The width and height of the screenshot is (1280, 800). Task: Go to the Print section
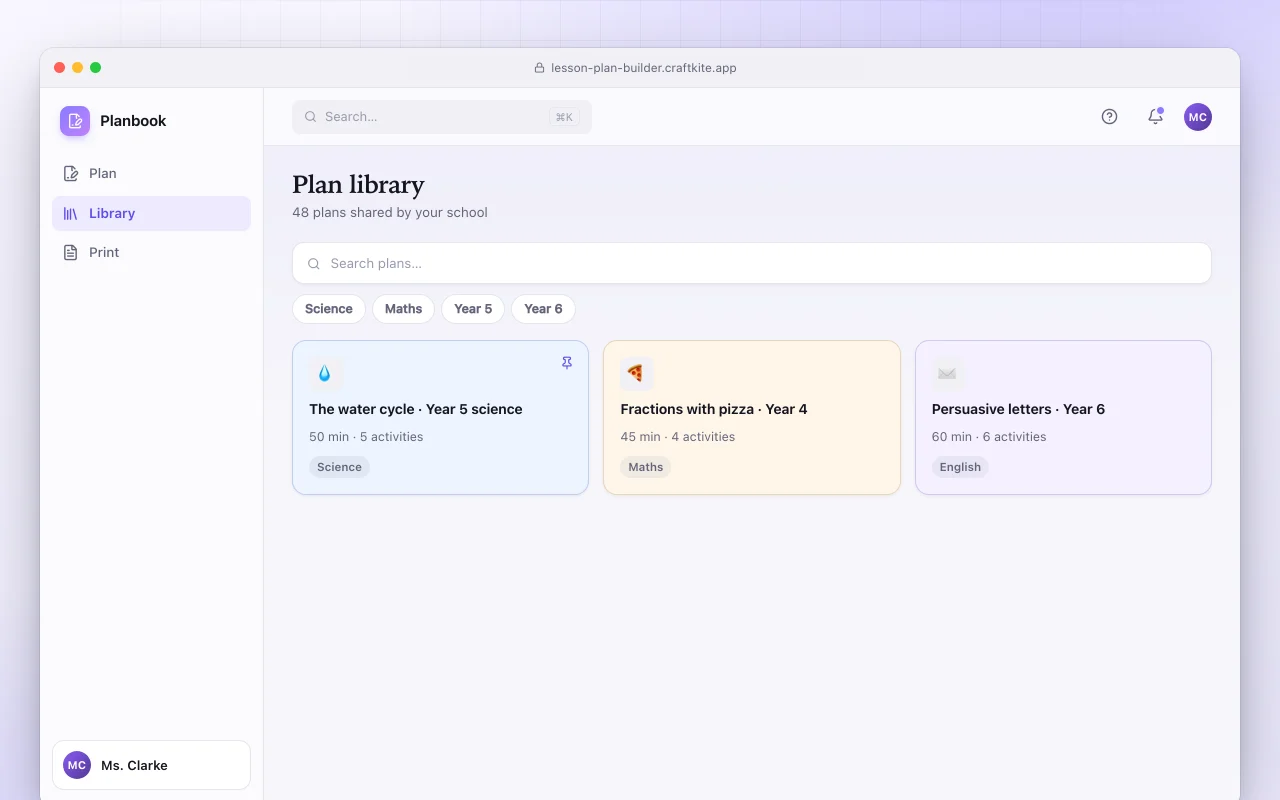(151, 253)
